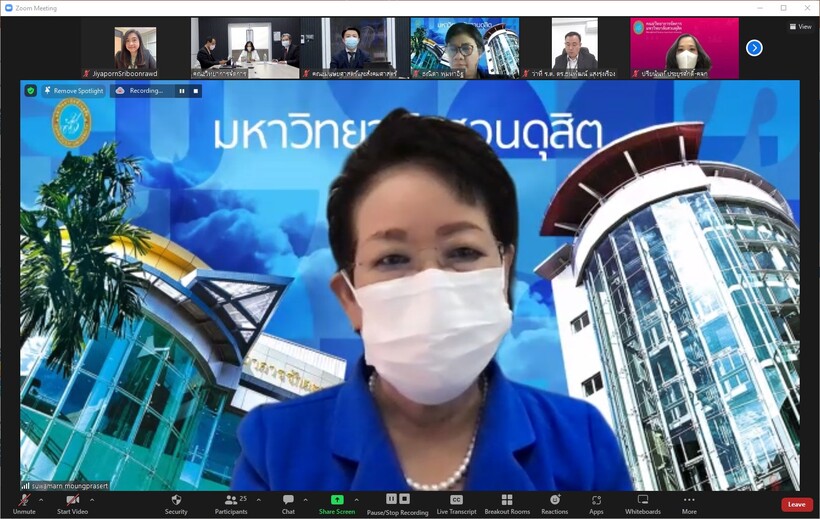Screen dimensions: 820x519
Task: Open the More menu
Action: pyautogui.click(x=689, y=503)
